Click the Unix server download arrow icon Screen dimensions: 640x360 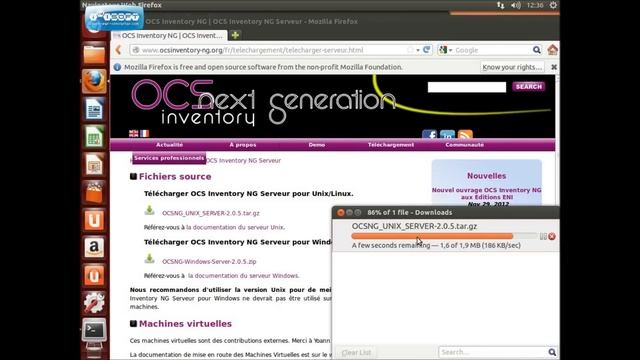[149, 211]
